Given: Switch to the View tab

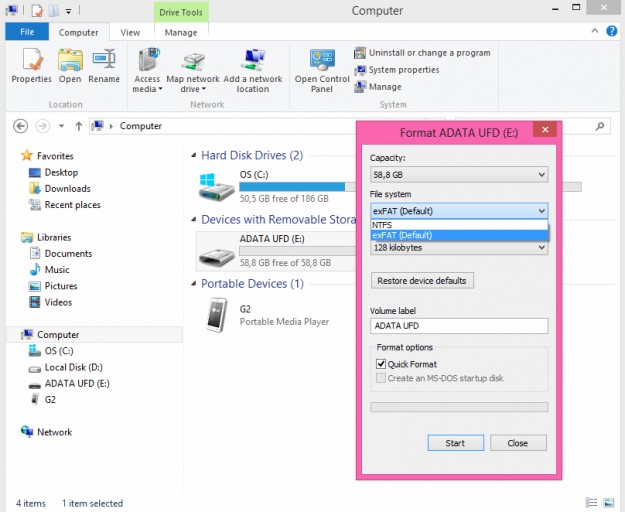Looking at the screenshot, I should click(x=130, y=32).
